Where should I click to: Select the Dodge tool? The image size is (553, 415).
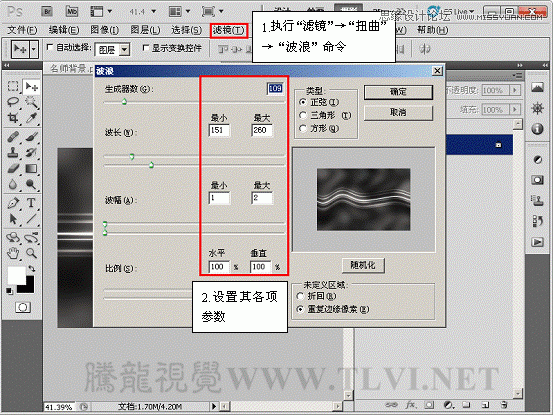coord(31,184)
